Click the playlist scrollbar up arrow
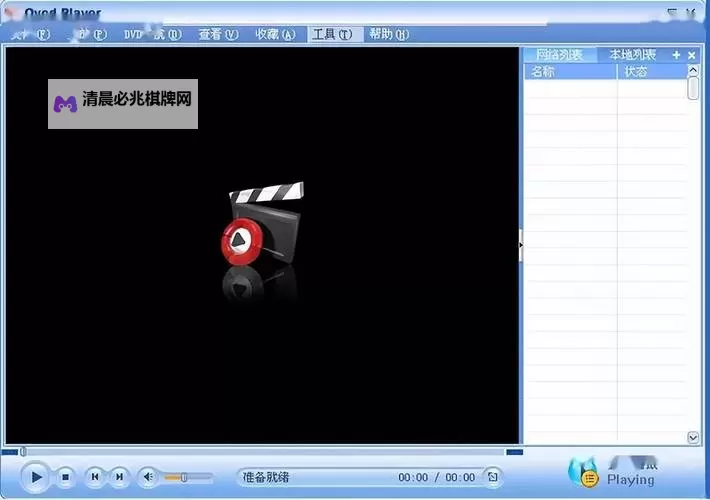 pos(693,70)
